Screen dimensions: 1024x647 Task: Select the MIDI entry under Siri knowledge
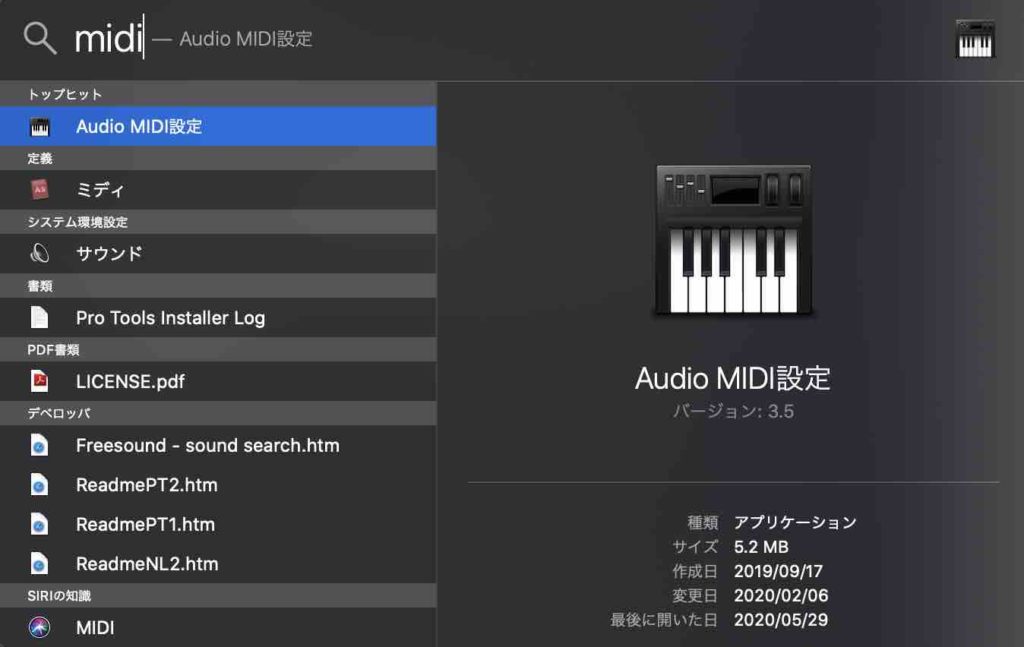click(95, 628)
